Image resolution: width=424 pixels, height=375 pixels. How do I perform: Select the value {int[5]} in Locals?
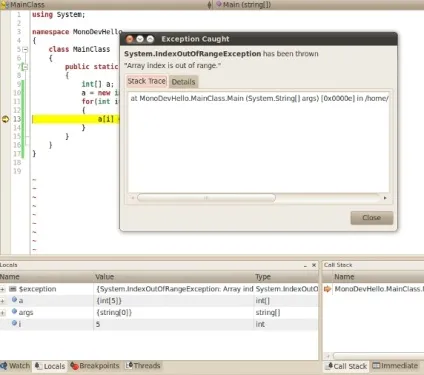tap(109, 301)
